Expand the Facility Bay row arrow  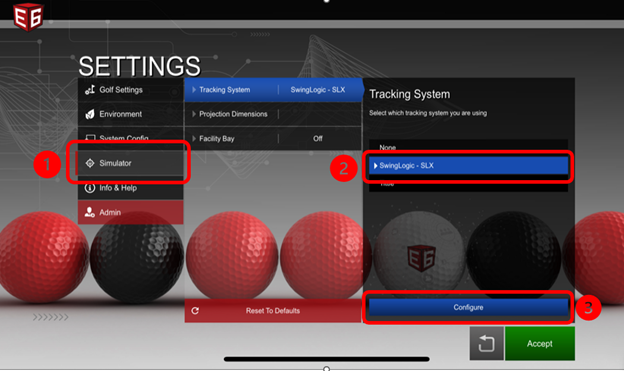pyautogui.click(x=194, y=139)
